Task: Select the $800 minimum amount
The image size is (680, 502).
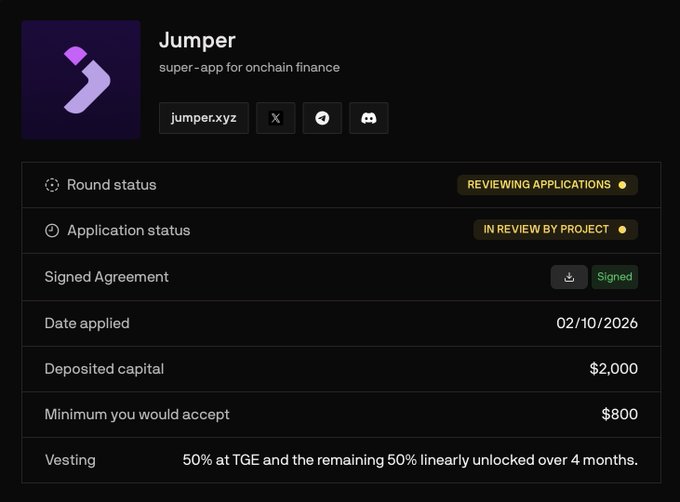Action: click(x=620, y=414)
